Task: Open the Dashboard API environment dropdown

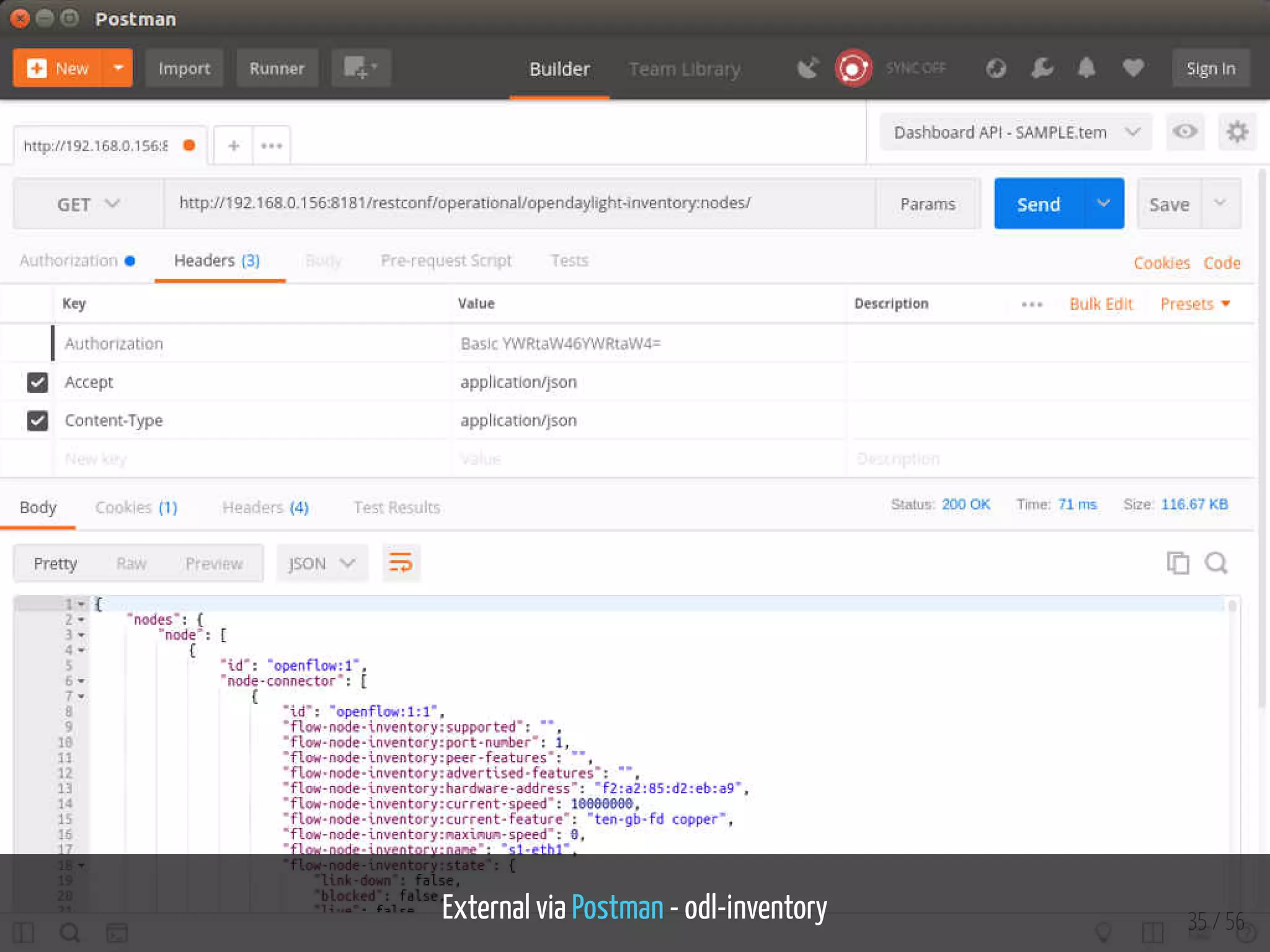Action: (x=1016, y=132)
